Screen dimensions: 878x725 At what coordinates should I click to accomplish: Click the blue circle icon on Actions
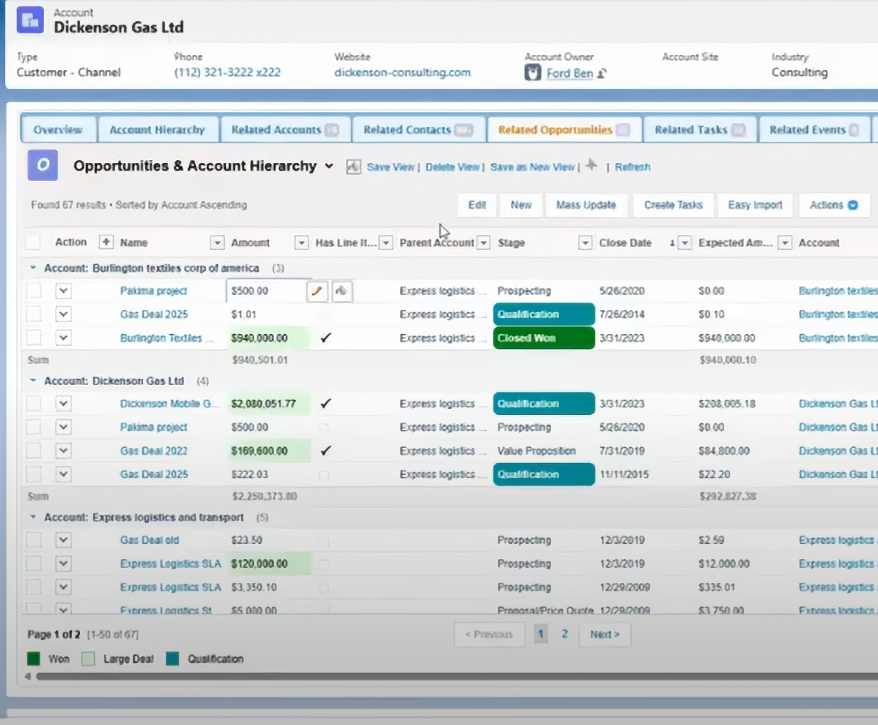pos(853,205)
